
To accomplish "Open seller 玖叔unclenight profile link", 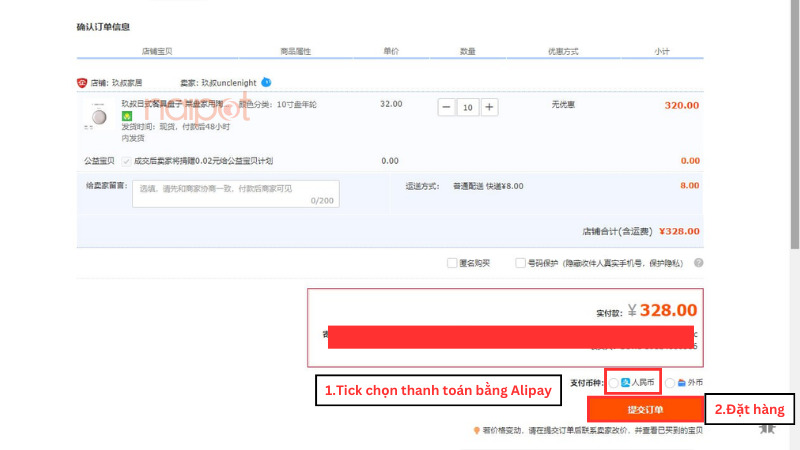I will [229, 83].
